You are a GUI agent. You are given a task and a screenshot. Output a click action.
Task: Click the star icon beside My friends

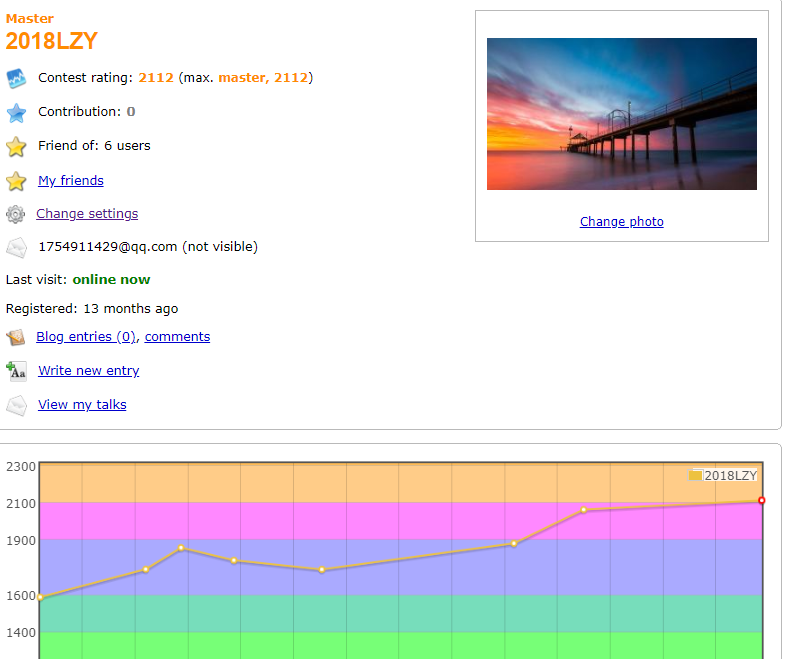coord(16,181)
